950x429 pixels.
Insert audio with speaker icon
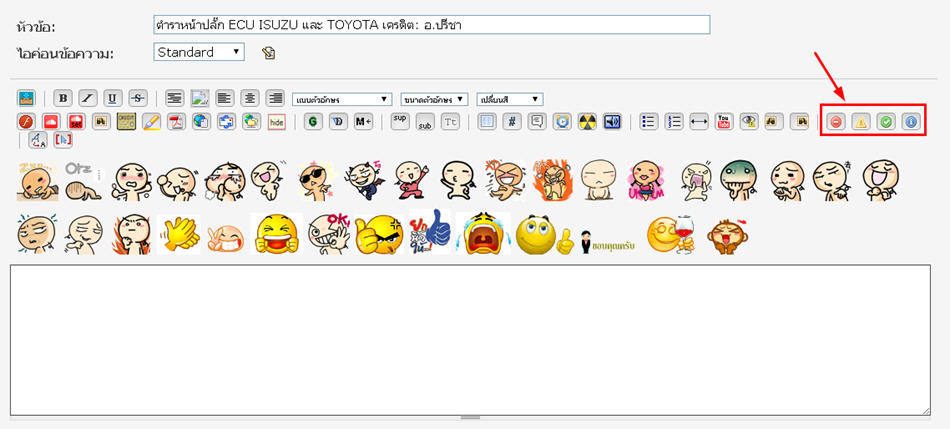point(612,122)
